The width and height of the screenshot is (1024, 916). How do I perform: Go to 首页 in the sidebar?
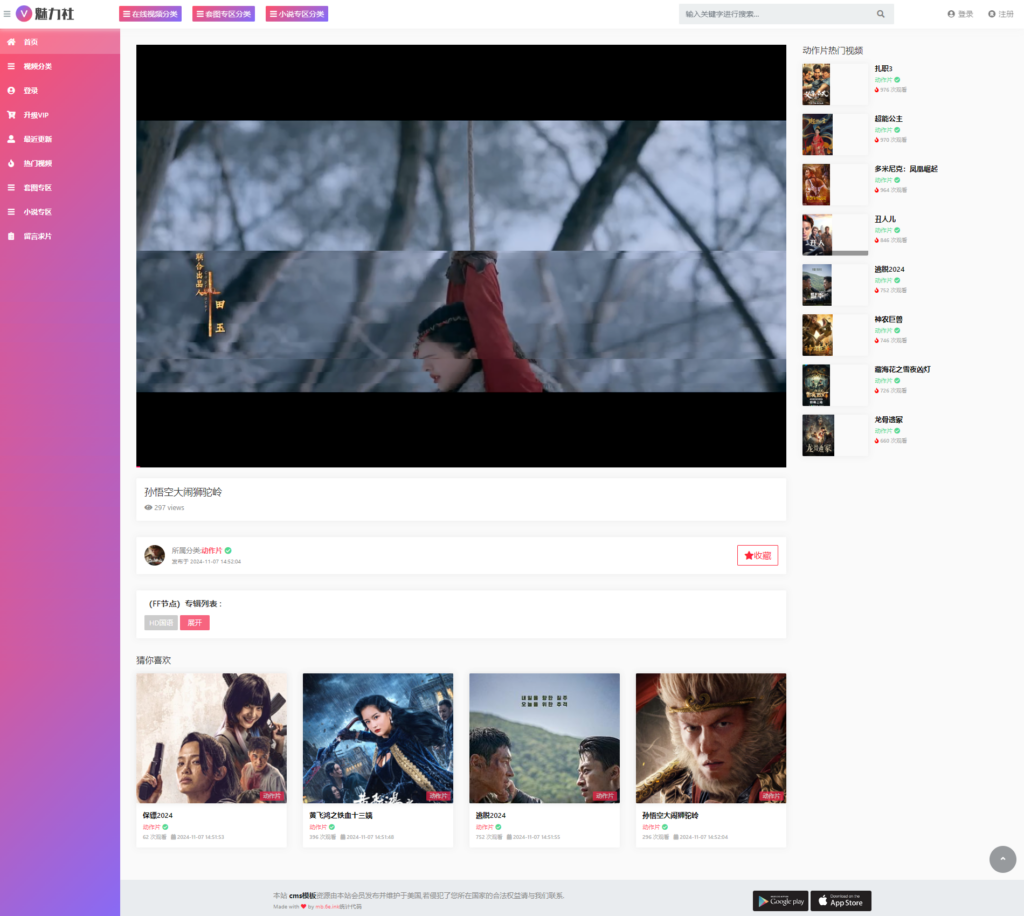60,42
